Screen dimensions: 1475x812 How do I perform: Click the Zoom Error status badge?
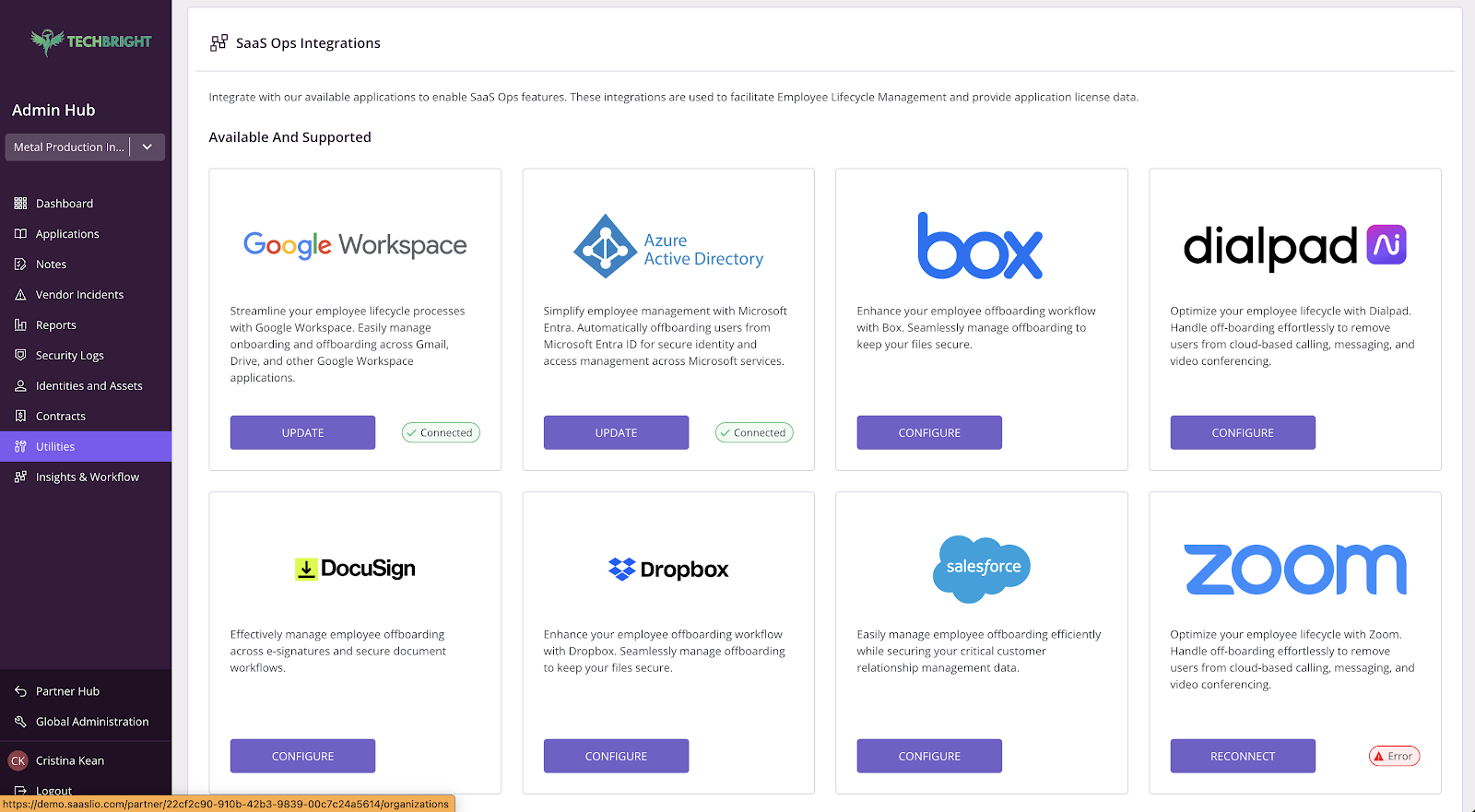(x=1394, y=756)
